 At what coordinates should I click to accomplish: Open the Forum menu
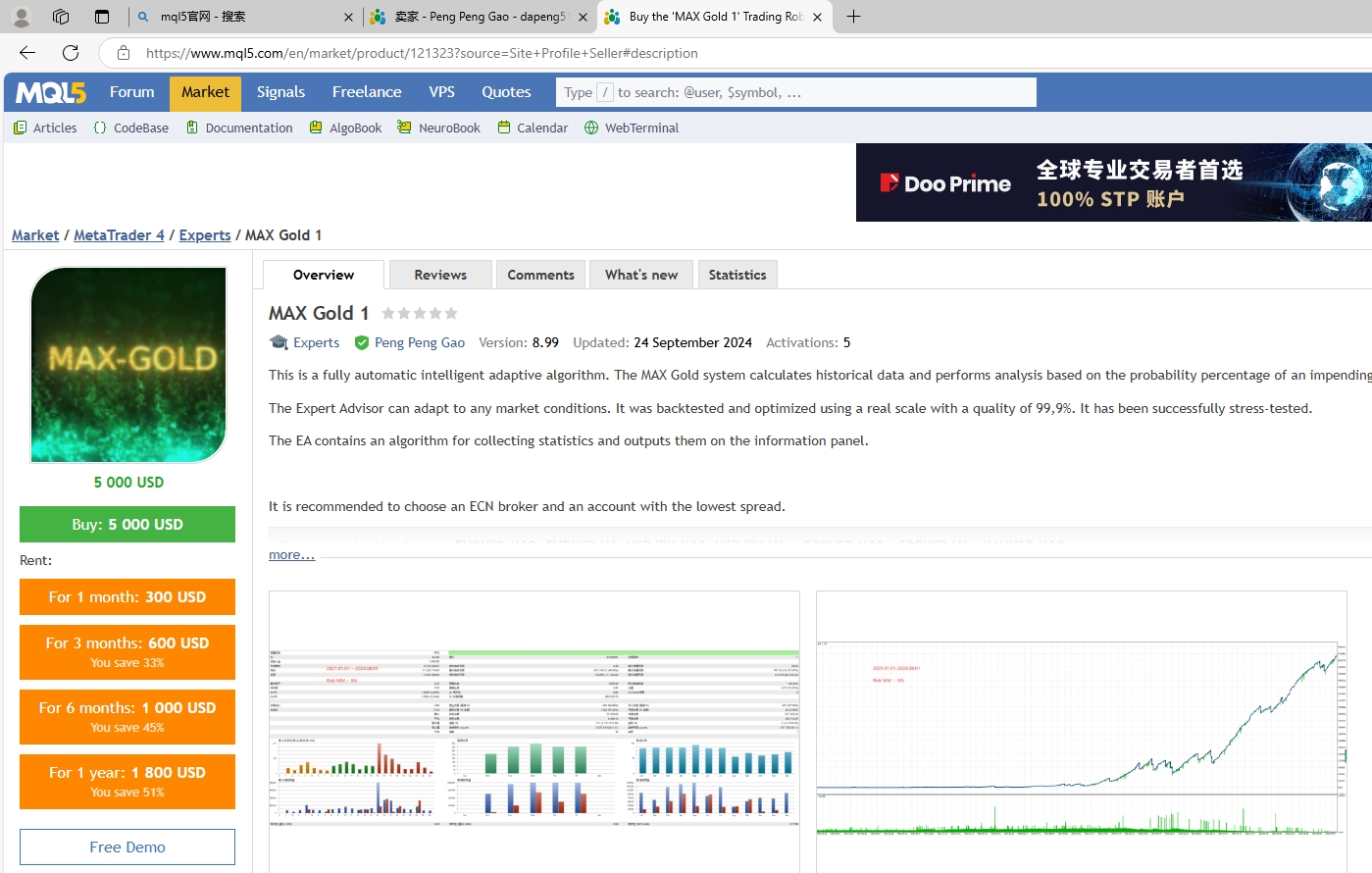(132, 92)
